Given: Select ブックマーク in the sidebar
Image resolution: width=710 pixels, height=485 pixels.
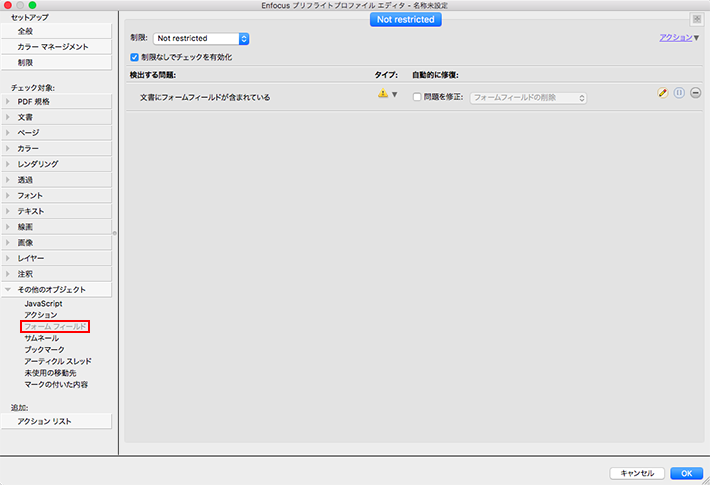Looking at the screenshot, I should point(44,350).
